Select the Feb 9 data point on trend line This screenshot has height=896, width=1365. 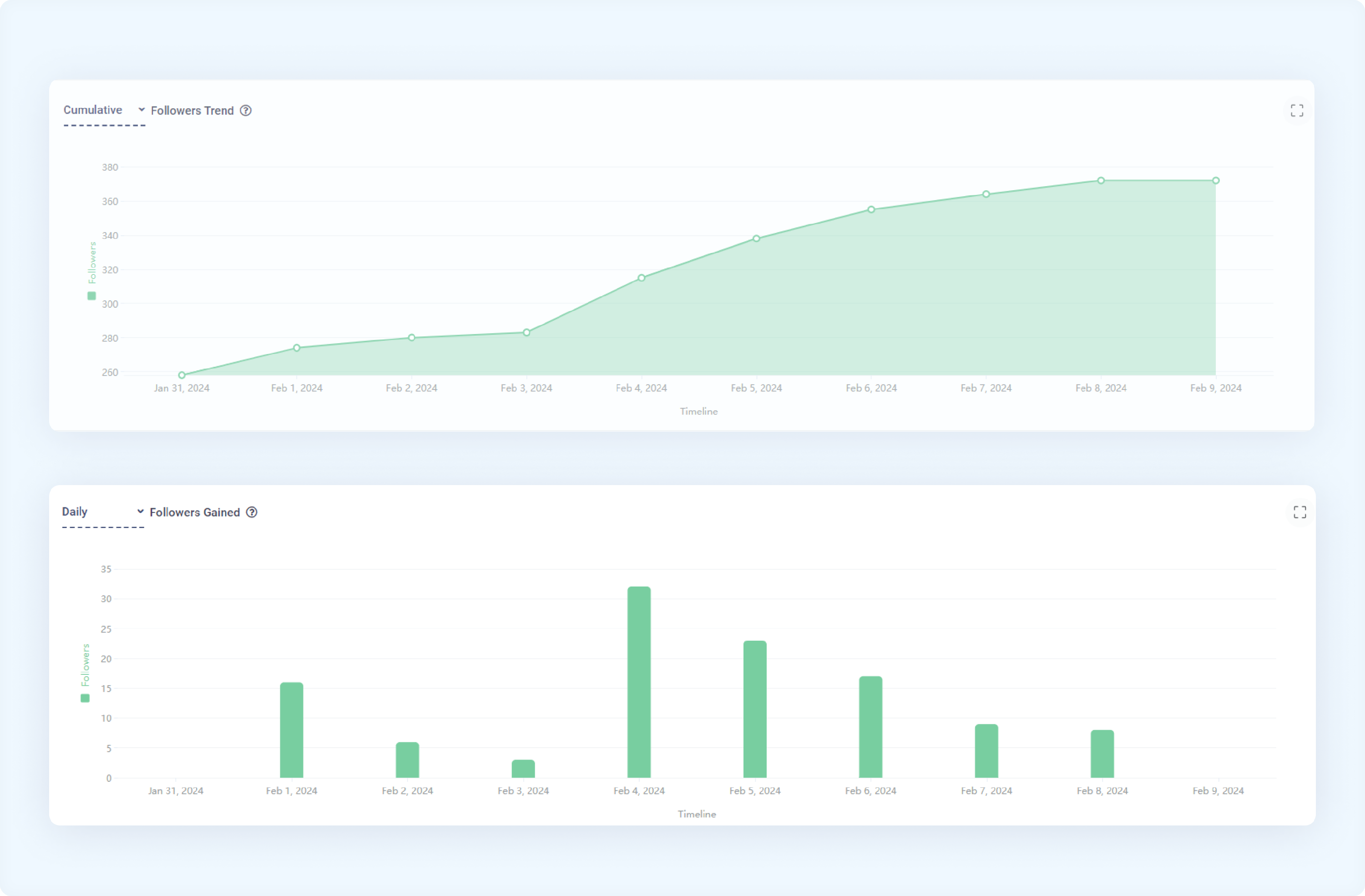[x=1216, y=180]
